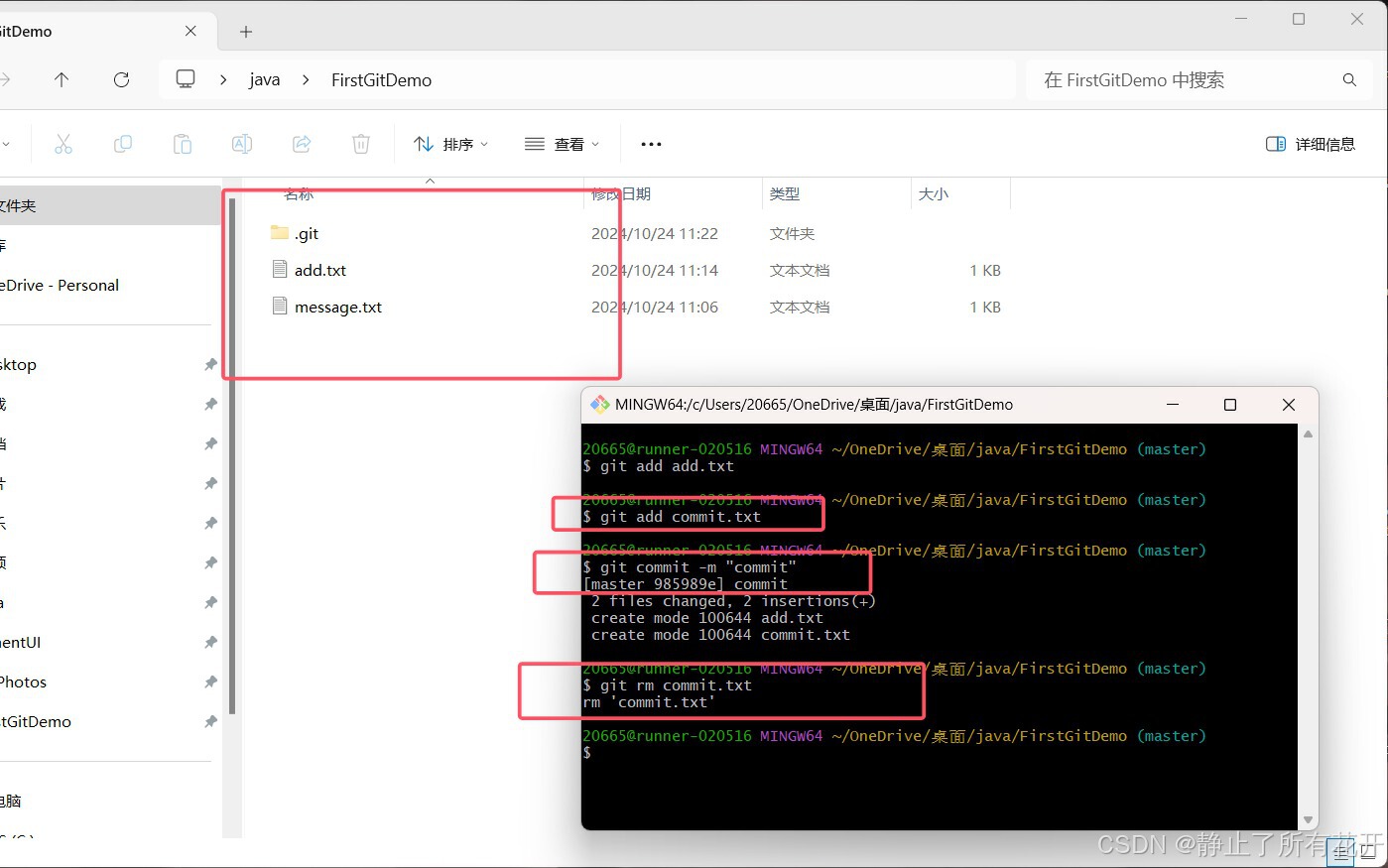Select the entUI pinned sidebar folder
This screenshot has height=868, width=1388.
point(20,642)
